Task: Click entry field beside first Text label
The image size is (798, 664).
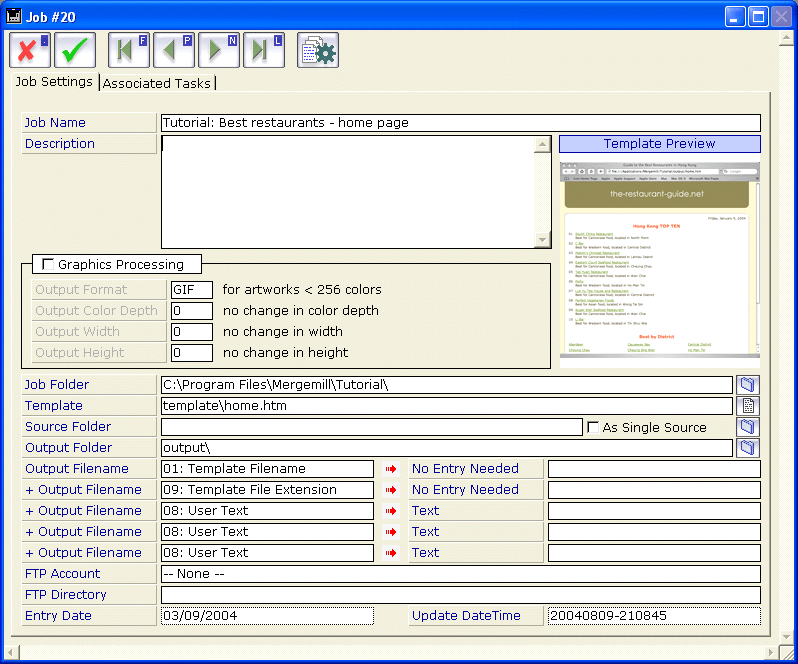Action: (x=654, y=511)
